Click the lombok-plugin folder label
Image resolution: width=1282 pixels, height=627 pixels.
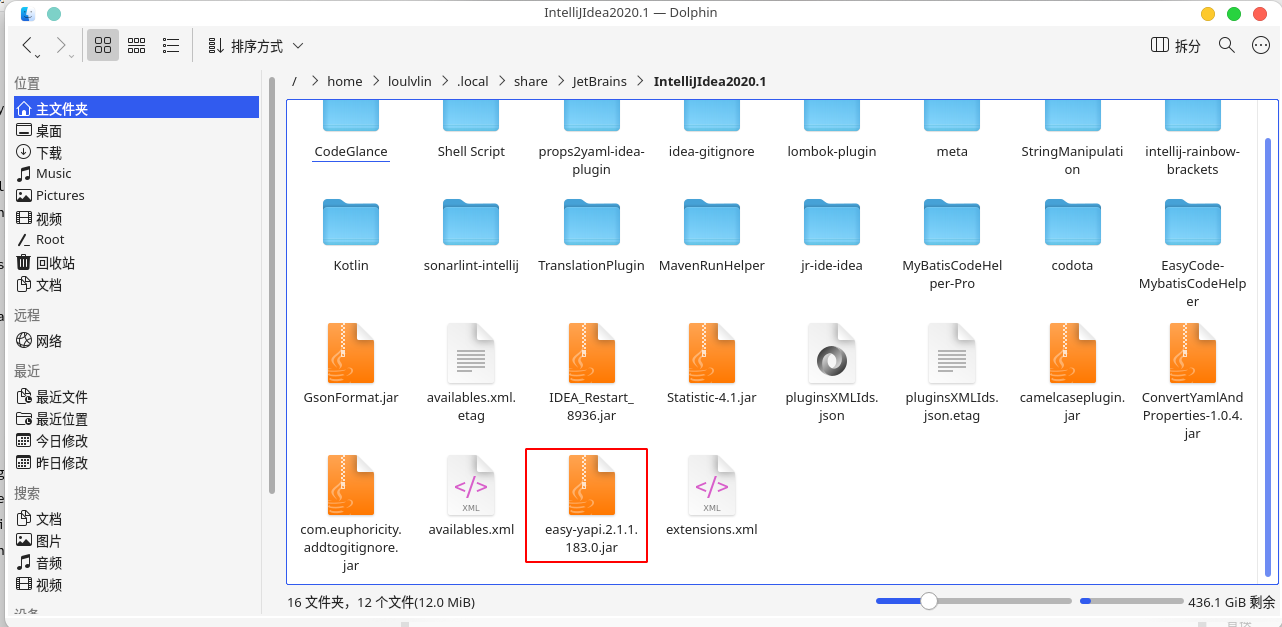[x=832, y=152]
